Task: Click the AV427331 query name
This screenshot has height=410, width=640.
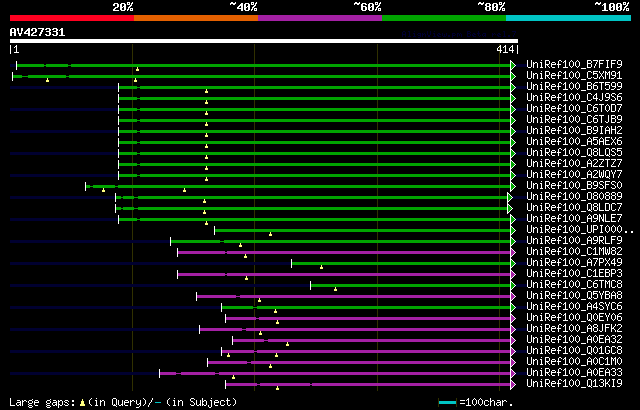Action: click(37, 32)
